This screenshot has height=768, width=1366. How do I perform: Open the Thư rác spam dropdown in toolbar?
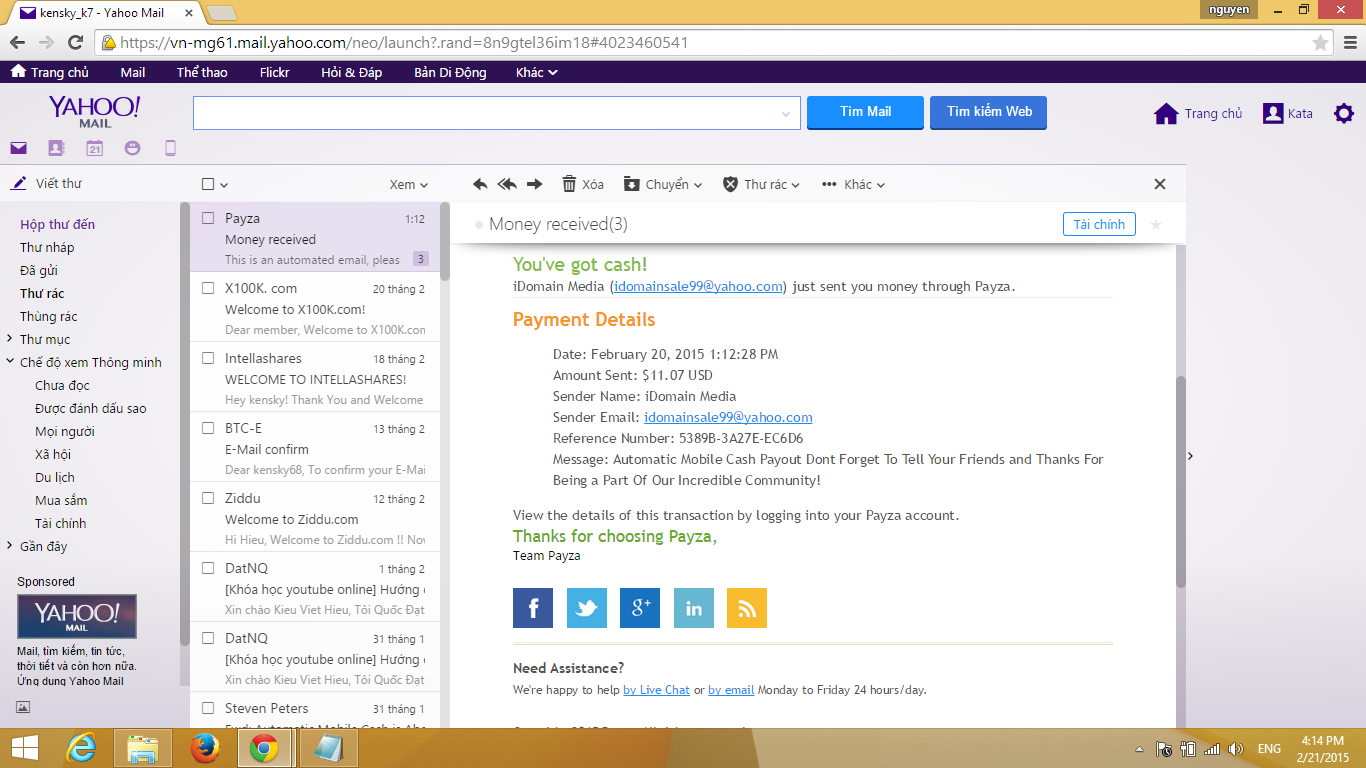click(x=762, y=184)
